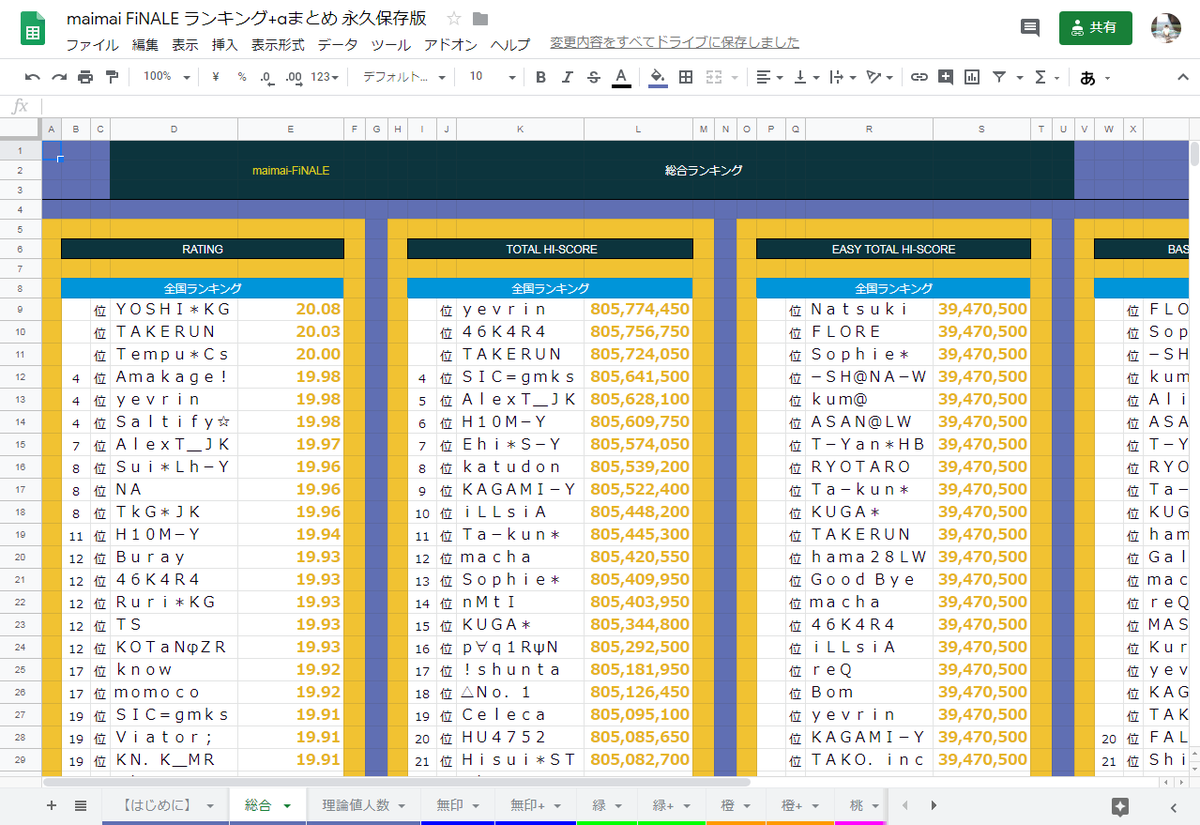Open the borders tool

[x=686, y=77]
